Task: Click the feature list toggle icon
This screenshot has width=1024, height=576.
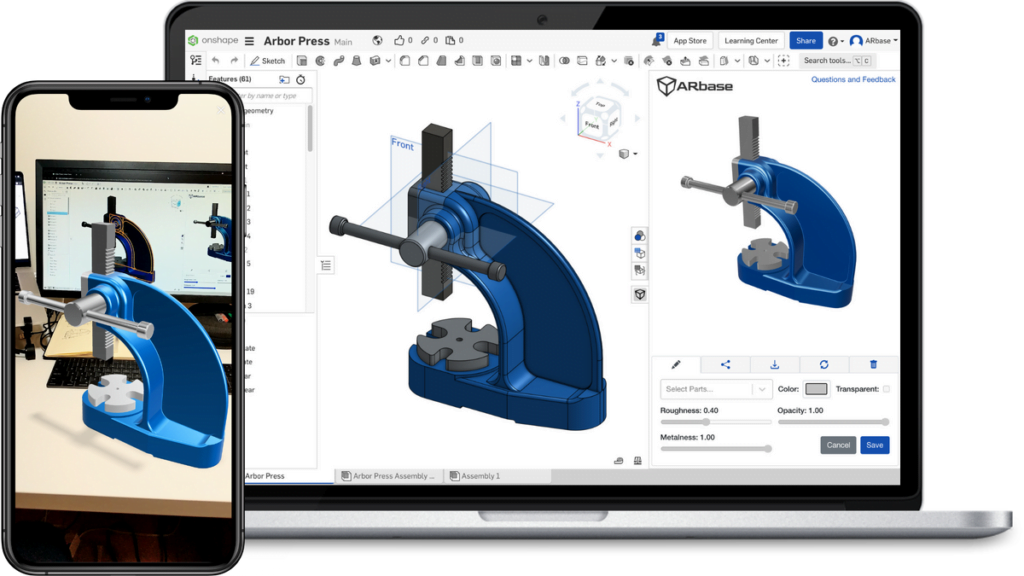Action: pos(196,60)
